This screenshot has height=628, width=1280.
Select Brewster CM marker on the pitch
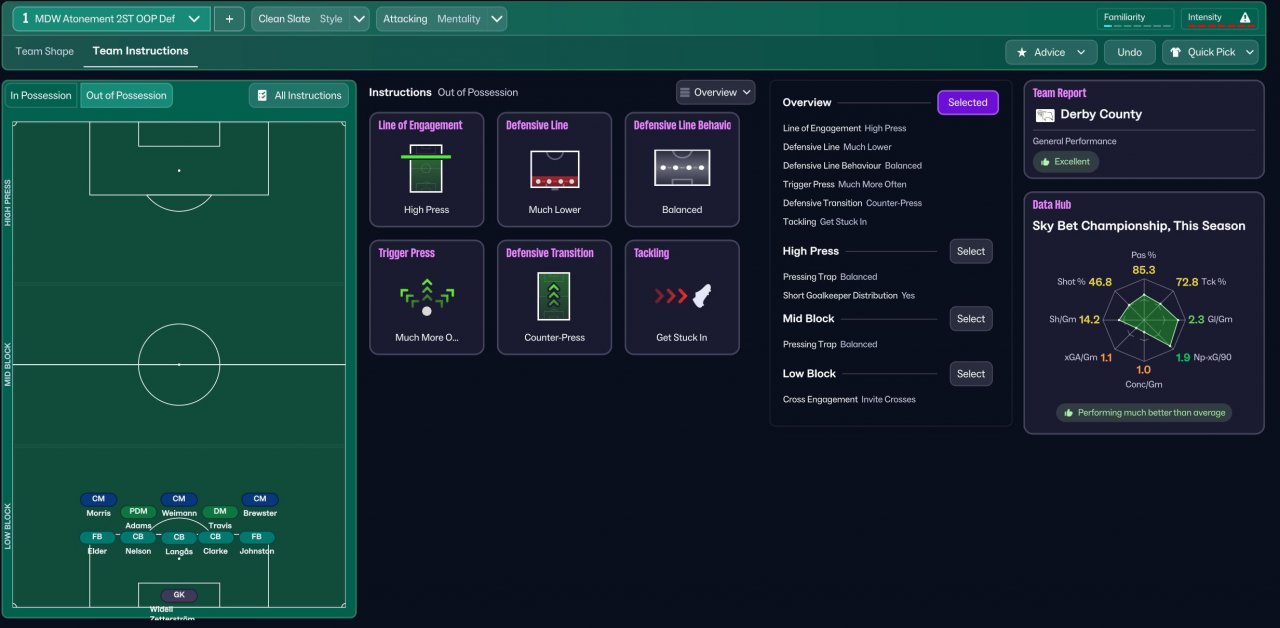point(260,499)
